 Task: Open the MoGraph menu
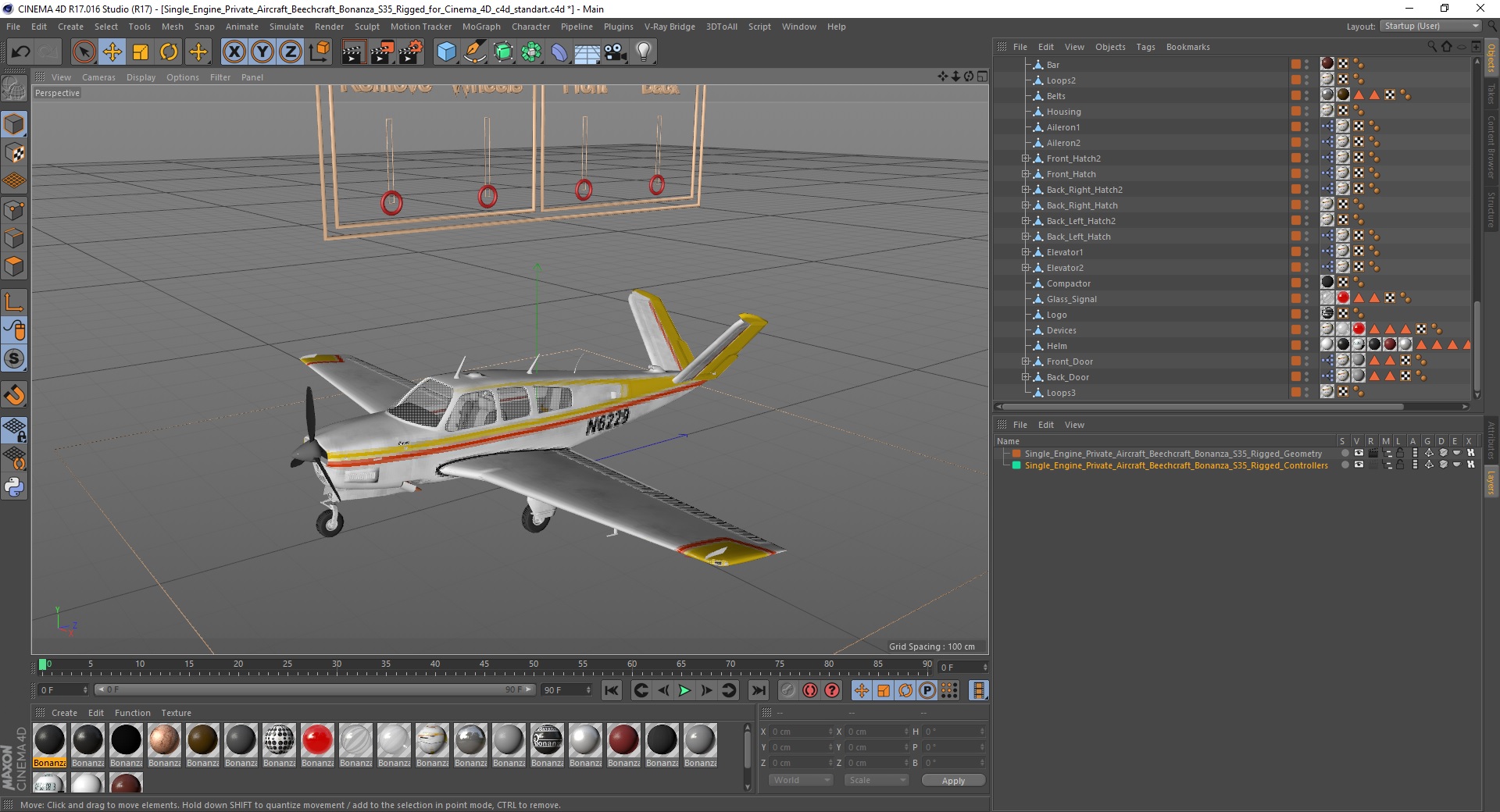pos(481,27)
